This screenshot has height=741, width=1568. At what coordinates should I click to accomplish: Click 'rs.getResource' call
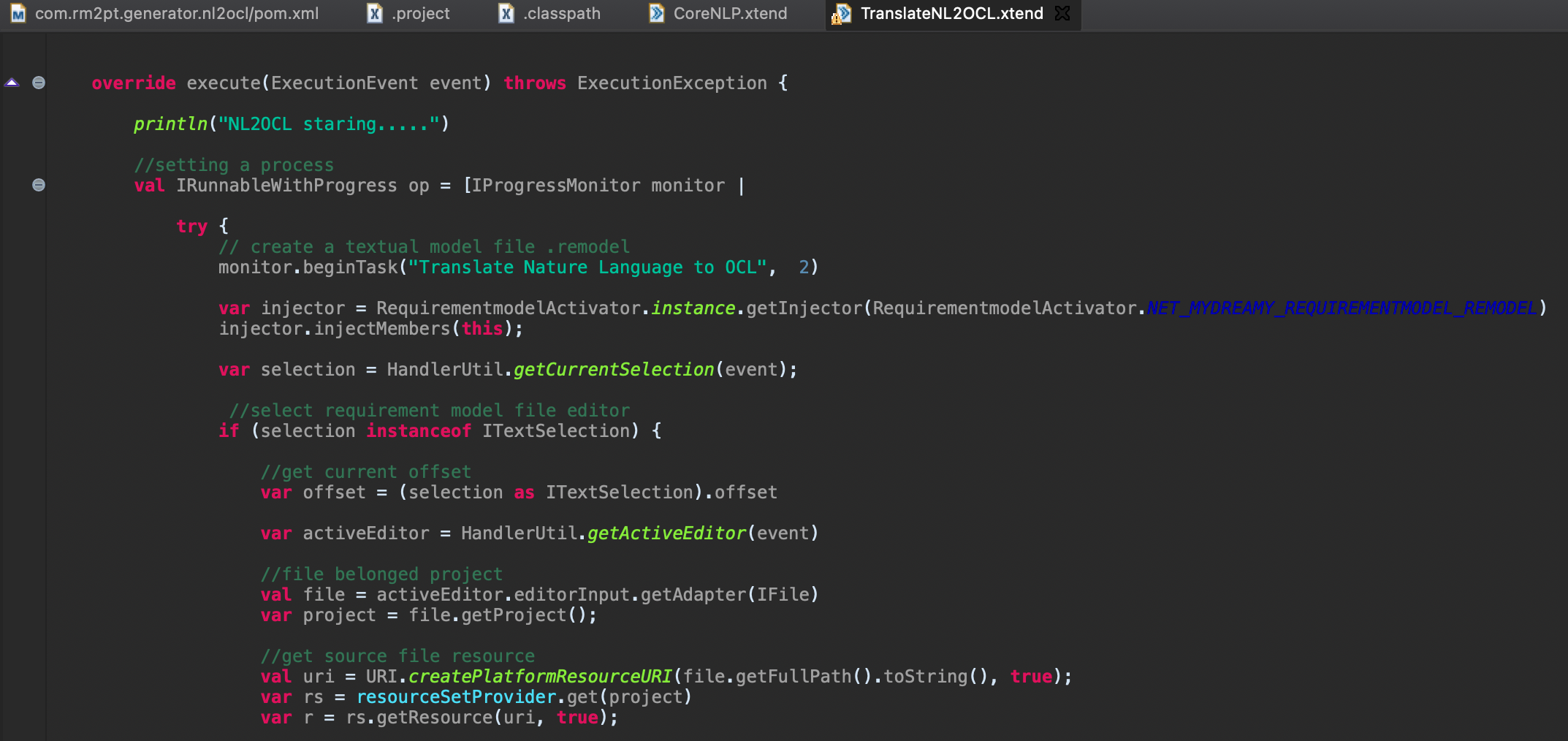click(419, 718)
